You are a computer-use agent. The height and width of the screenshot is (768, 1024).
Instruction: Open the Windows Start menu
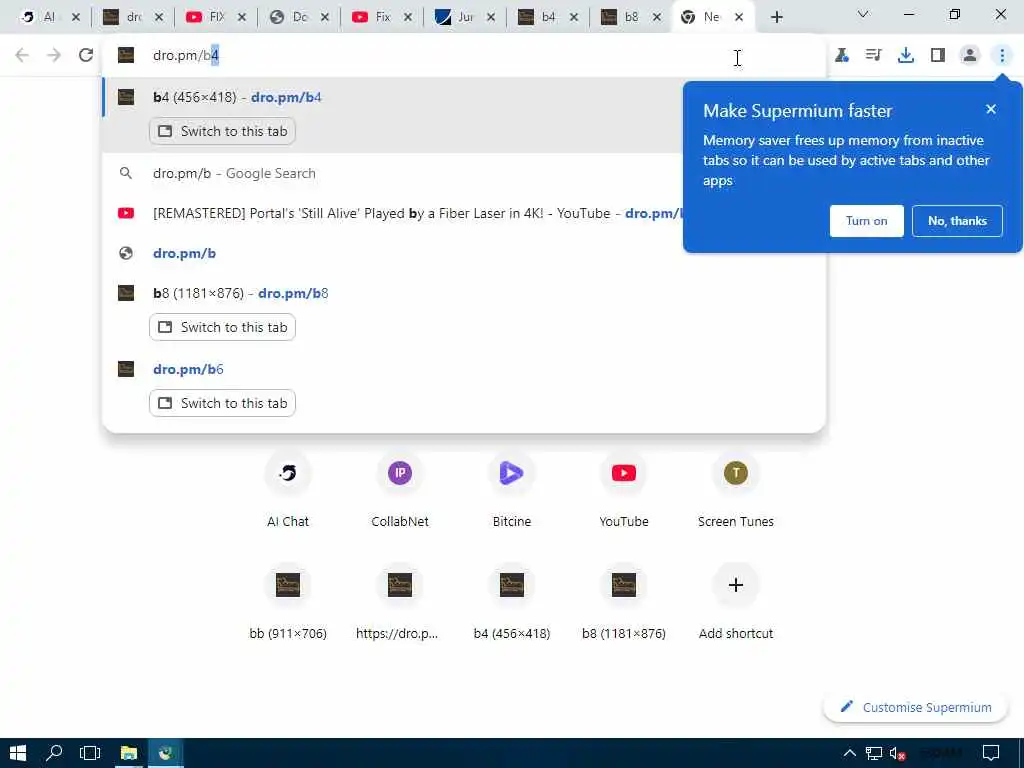point(18,753)
